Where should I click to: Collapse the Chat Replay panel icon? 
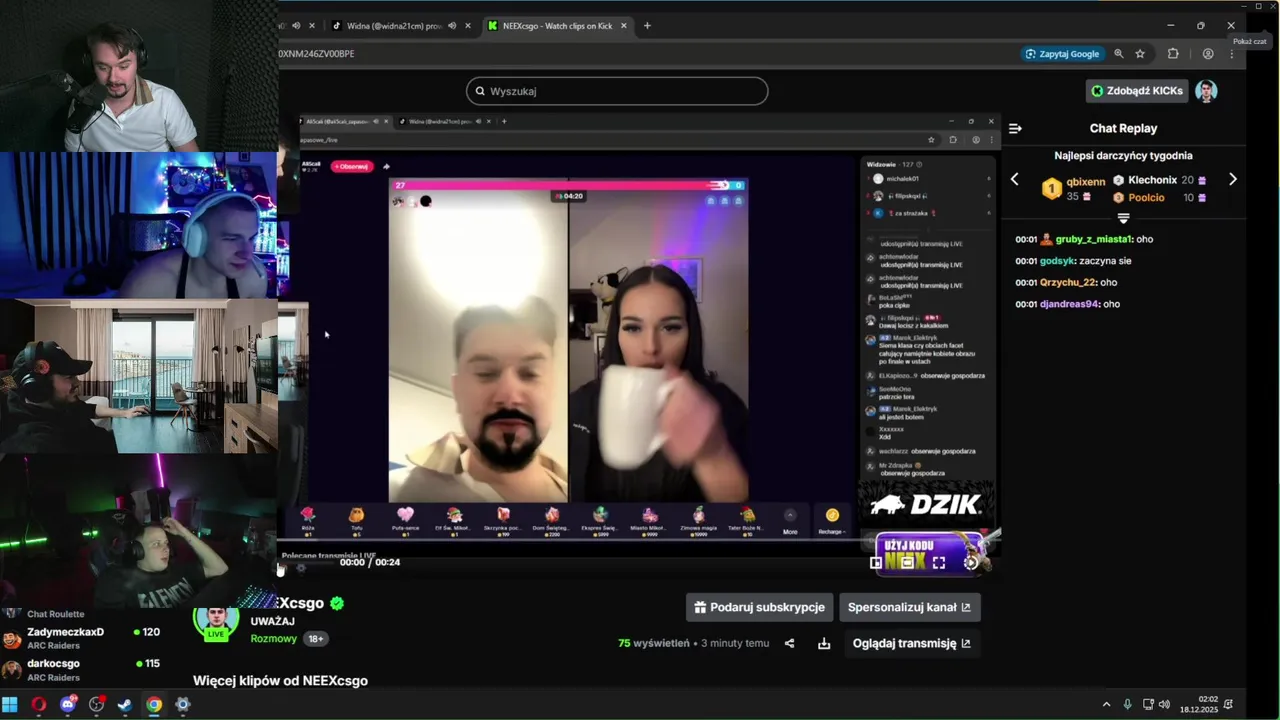pyautogui.click(x=1015, y=128)
